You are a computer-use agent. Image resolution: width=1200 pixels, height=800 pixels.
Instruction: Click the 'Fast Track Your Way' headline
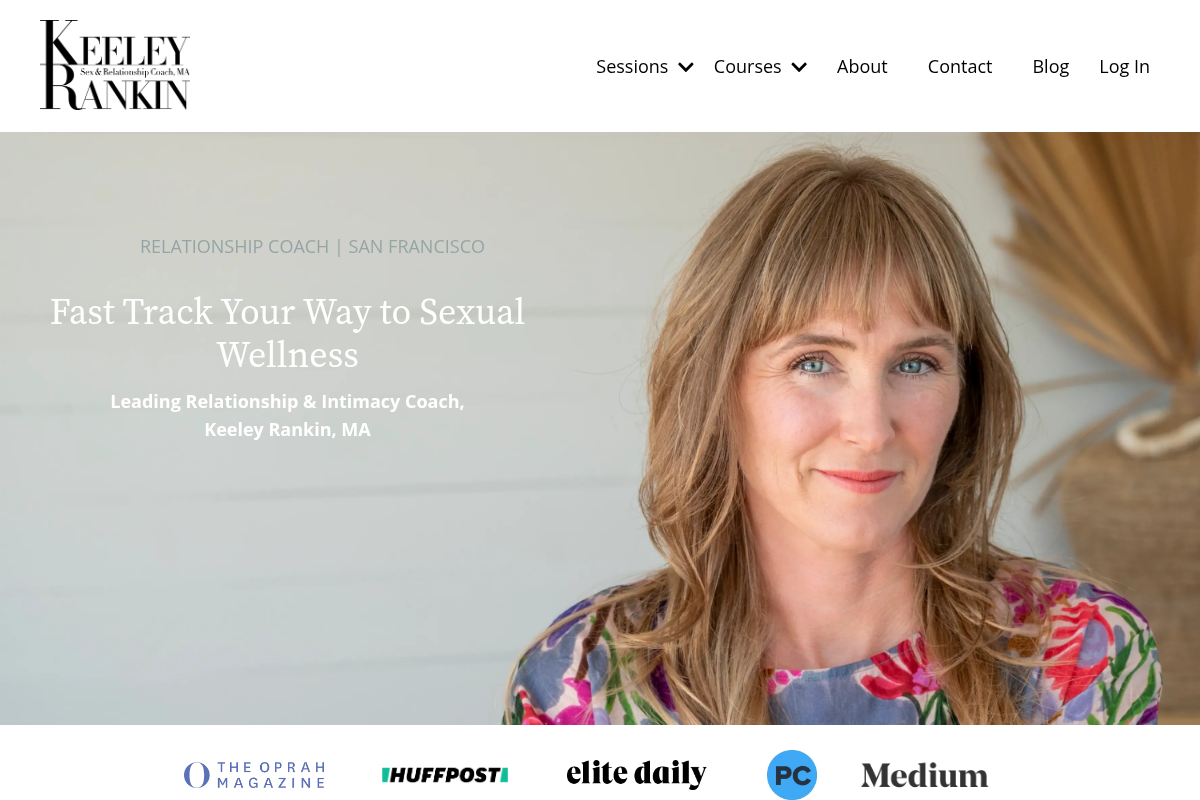point(287,333)
